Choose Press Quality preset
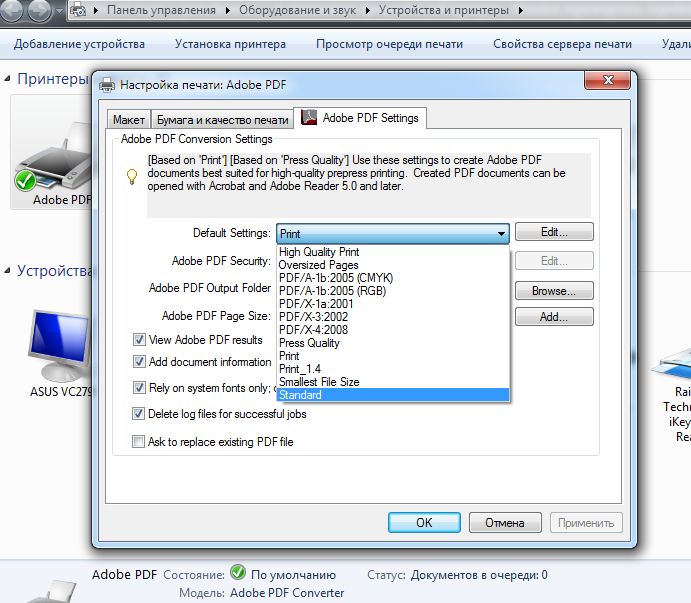 (393, 343)
